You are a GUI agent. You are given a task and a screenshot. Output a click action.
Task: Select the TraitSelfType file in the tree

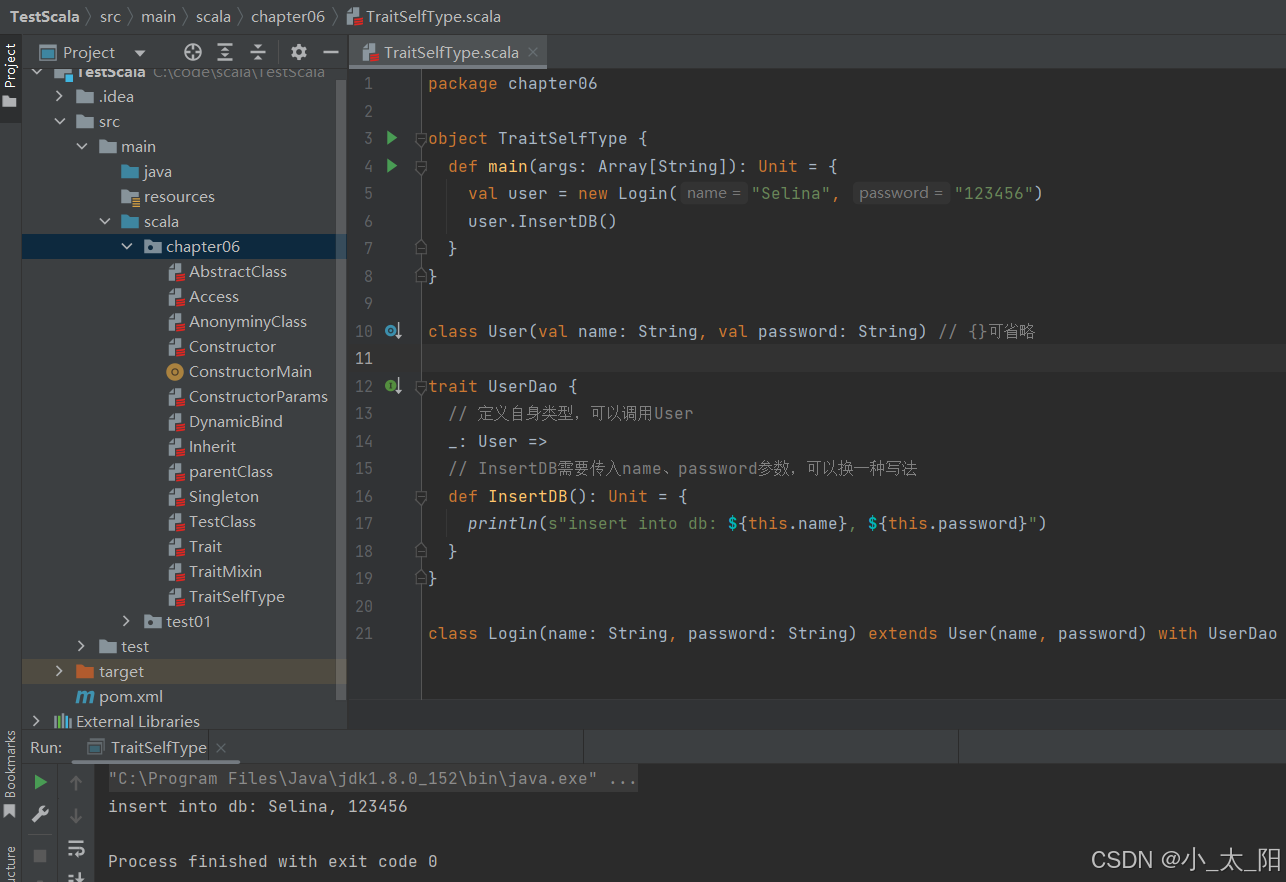[x=237, y=597]
